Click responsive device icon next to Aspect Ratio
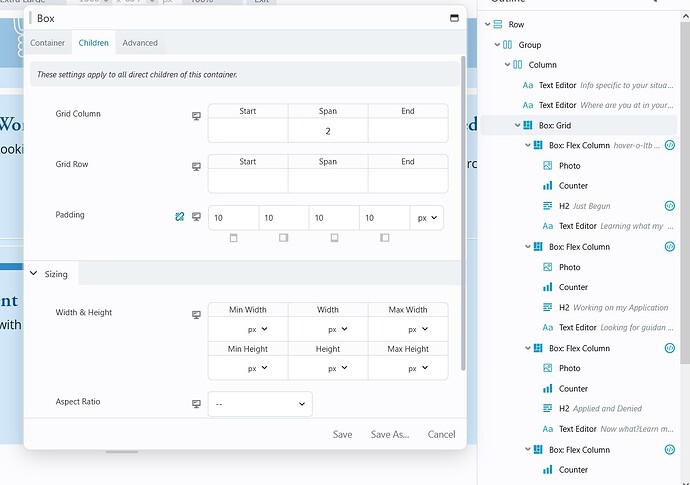 (197, 404)
